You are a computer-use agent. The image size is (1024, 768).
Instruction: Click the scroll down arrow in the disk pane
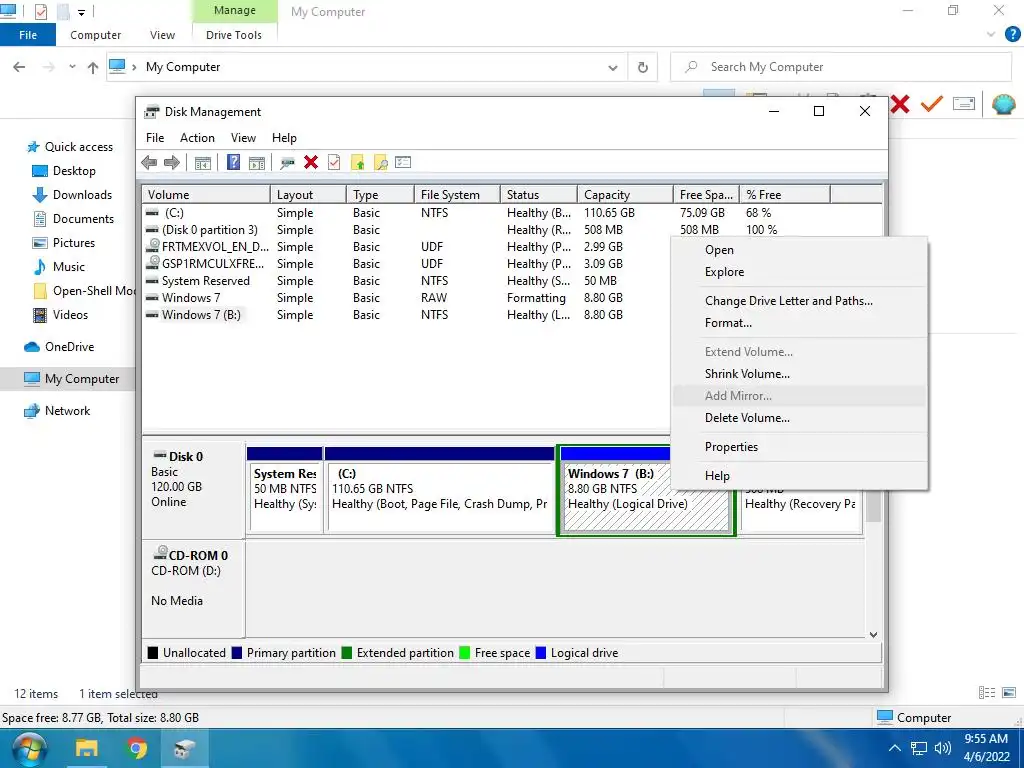point(873,634)
